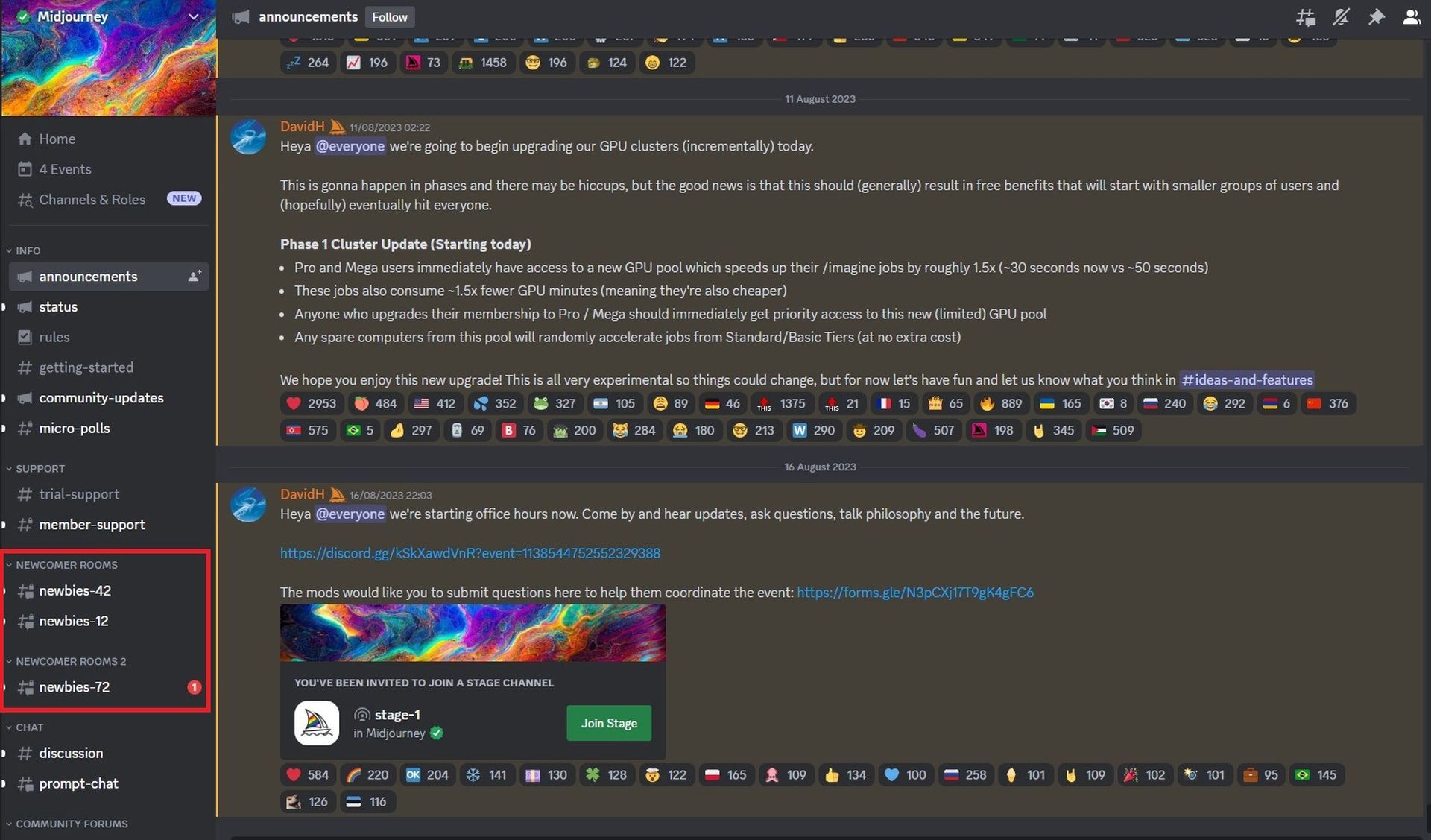
Task: Expand the NEWCOMER ROOMS section
Action: click(65, 565)
